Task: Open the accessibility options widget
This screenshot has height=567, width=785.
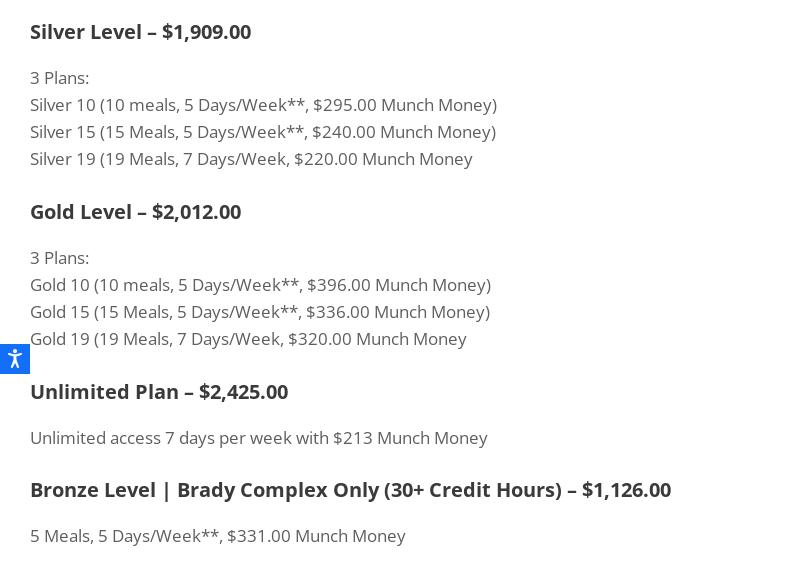Action: pos(14,359)
